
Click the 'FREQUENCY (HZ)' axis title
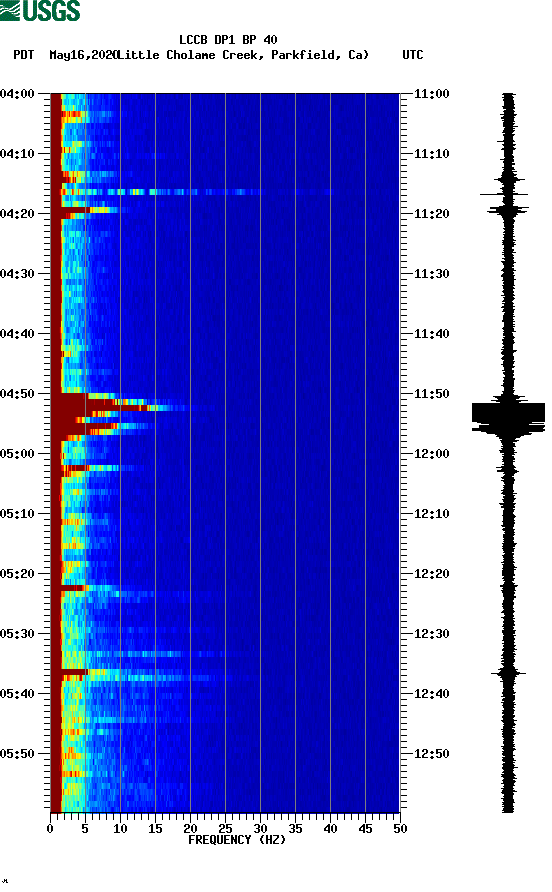[237, 840]
